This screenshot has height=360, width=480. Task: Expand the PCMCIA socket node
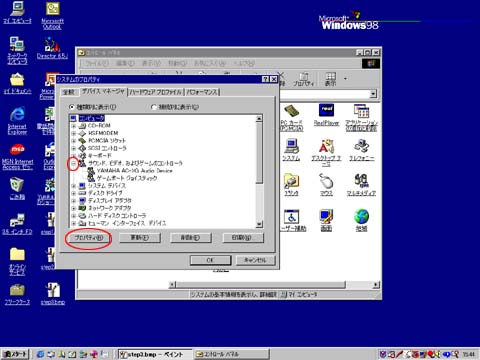coord(74,141)
